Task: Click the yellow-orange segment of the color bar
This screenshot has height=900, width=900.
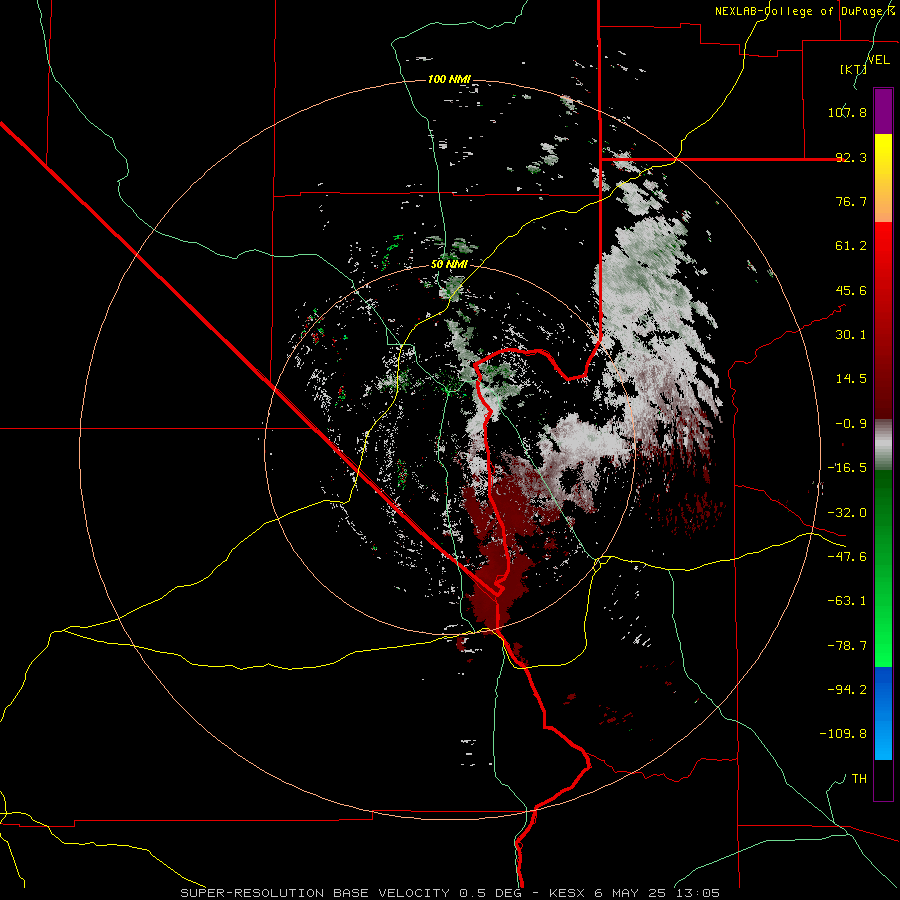Action: [x=883, y=178]
